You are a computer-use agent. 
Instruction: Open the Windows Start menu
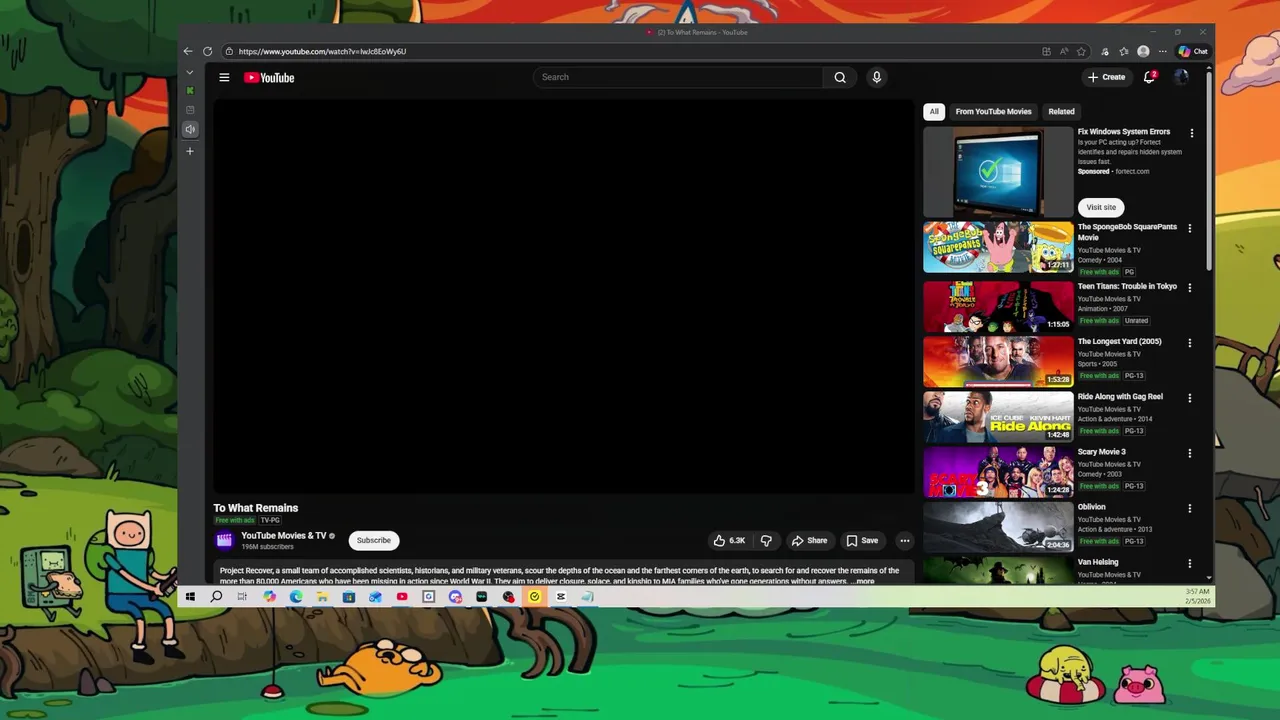pyautogui.click(x=190, y=597)
